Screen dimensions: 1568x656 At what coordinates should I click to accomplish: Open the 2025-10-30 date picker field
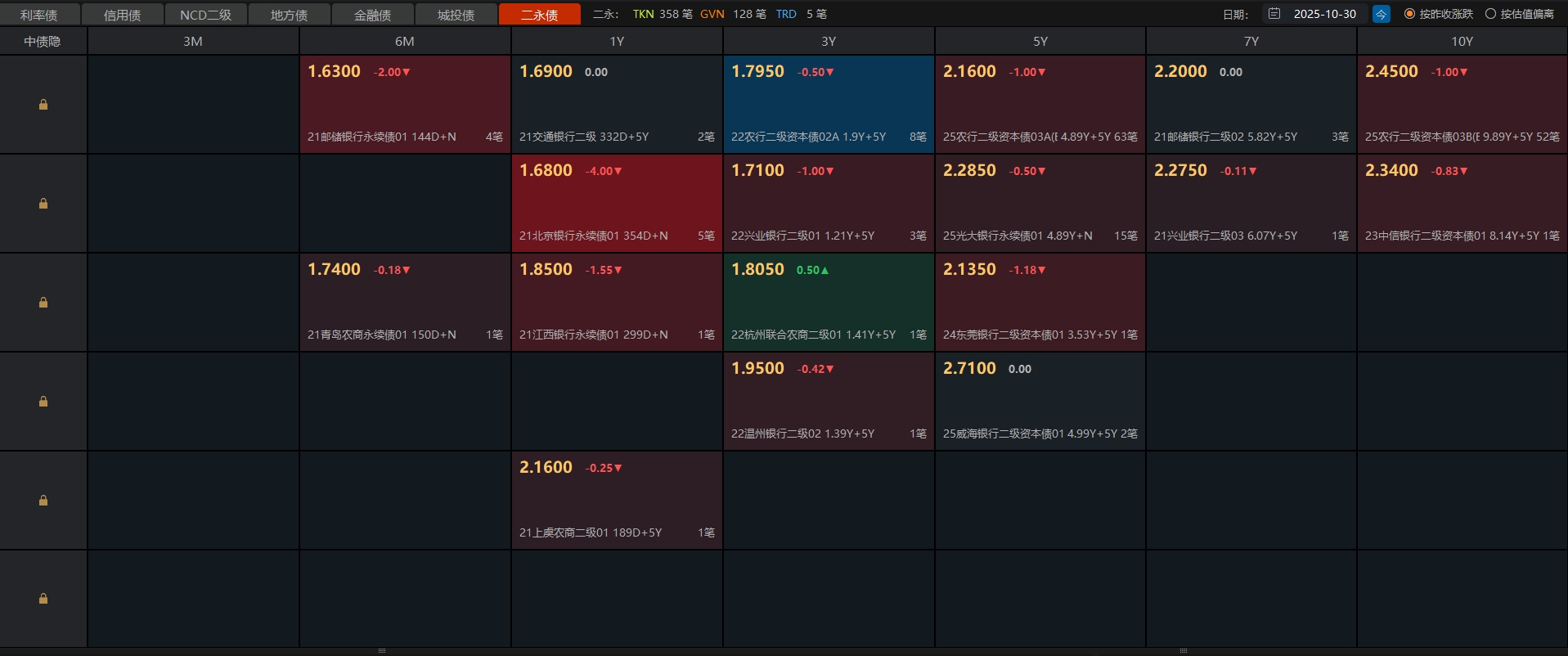coord(1324,14)
